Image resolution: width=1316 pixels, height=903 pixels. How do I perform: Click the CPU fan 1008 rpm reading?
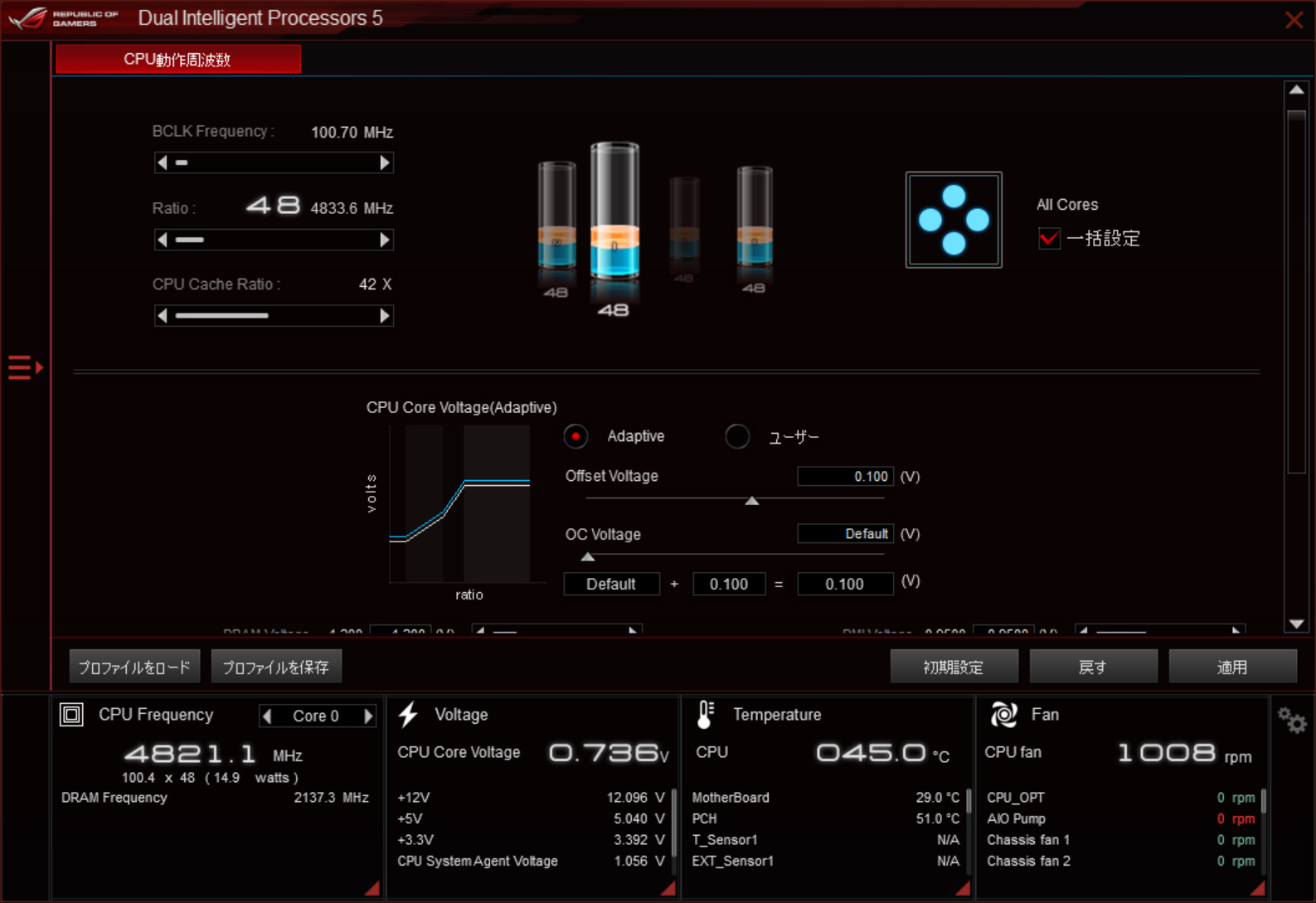coord(1183,753)
